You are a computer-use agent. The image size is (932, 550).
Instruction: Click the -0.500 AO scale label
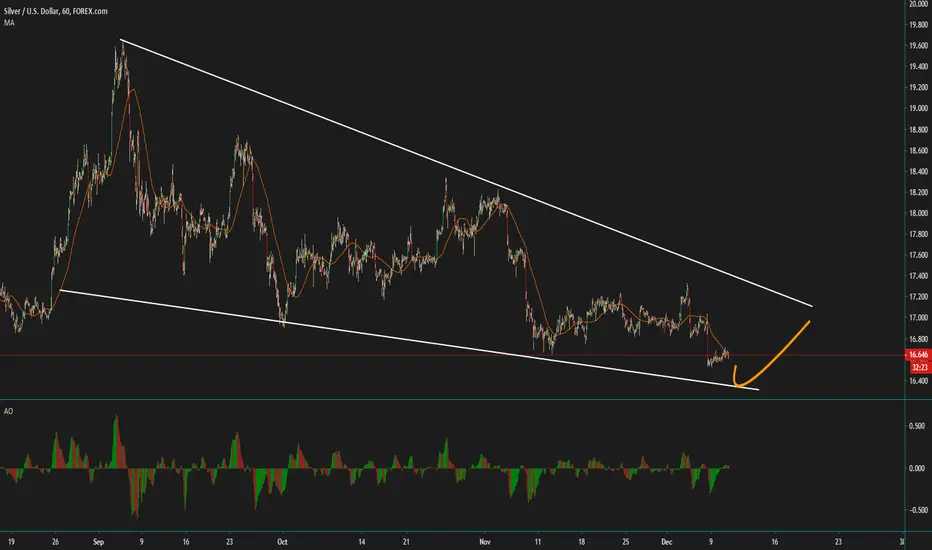coord(916,510)
